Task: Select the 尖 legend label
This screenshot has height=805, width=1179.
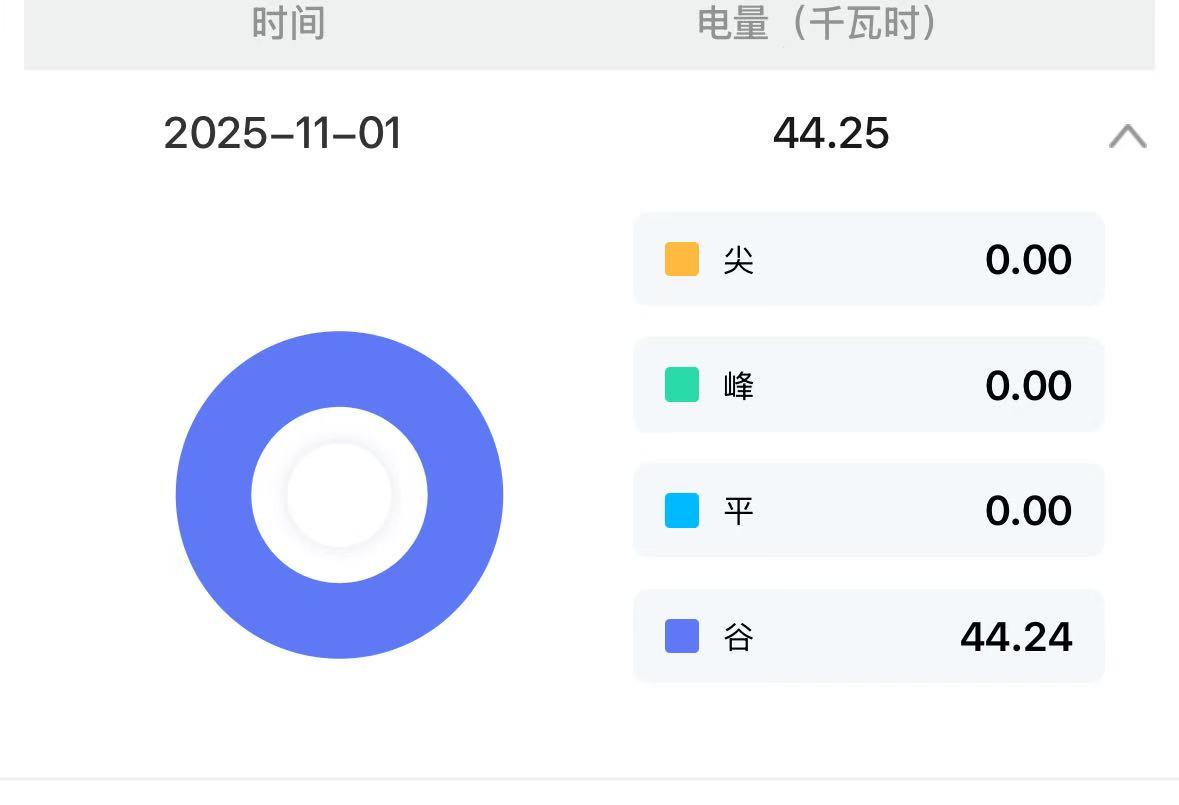Action: (739, 260)
